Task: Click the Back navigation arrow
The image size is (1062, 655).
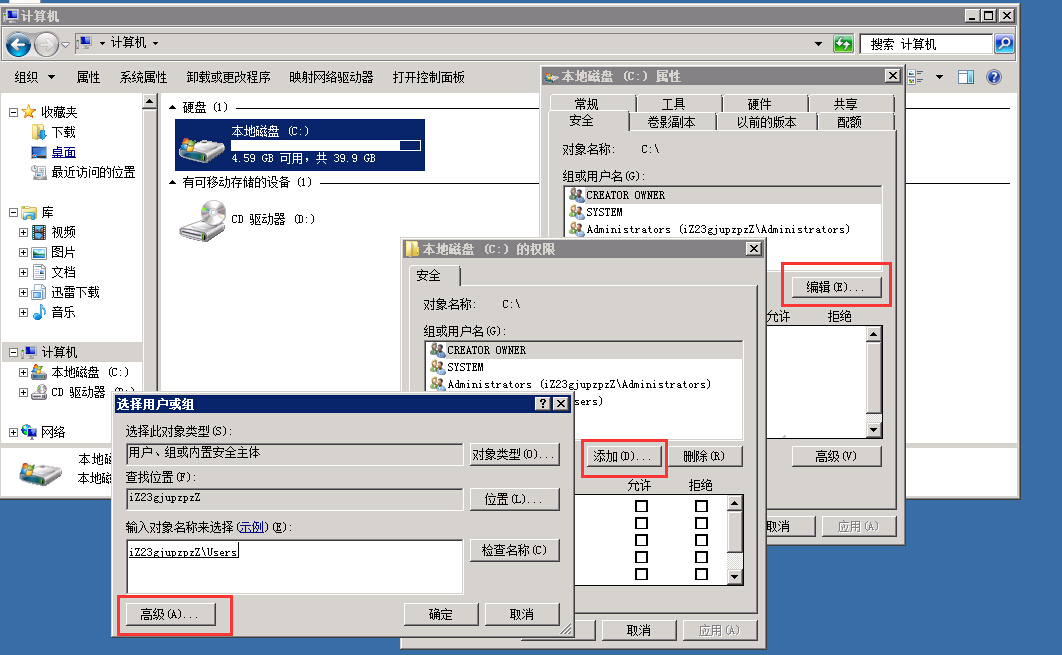Action: [x=18, y=44]
